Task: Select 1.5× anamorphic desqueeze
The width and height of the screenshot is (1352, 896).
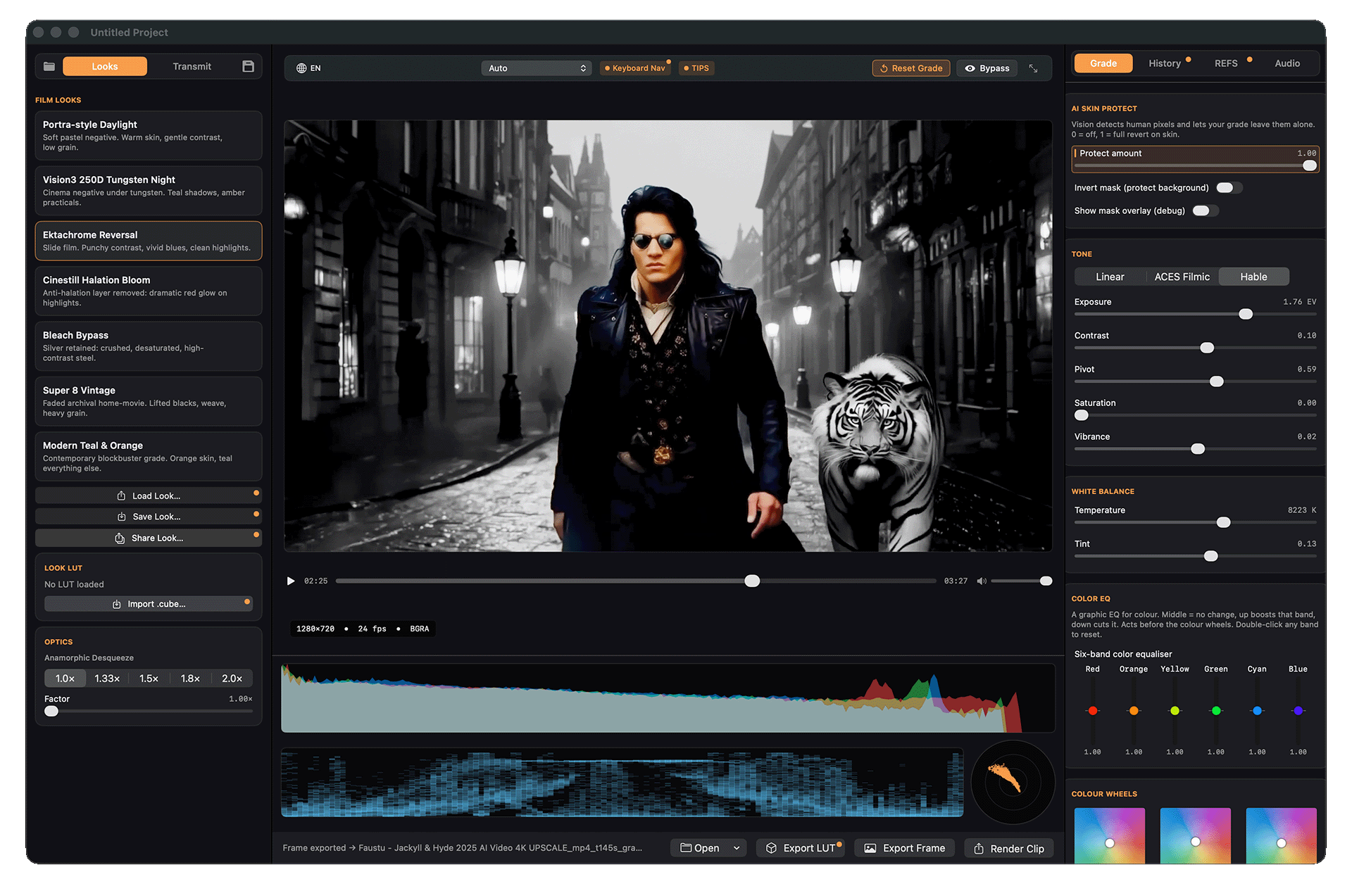Action: (x=149, y=679)
